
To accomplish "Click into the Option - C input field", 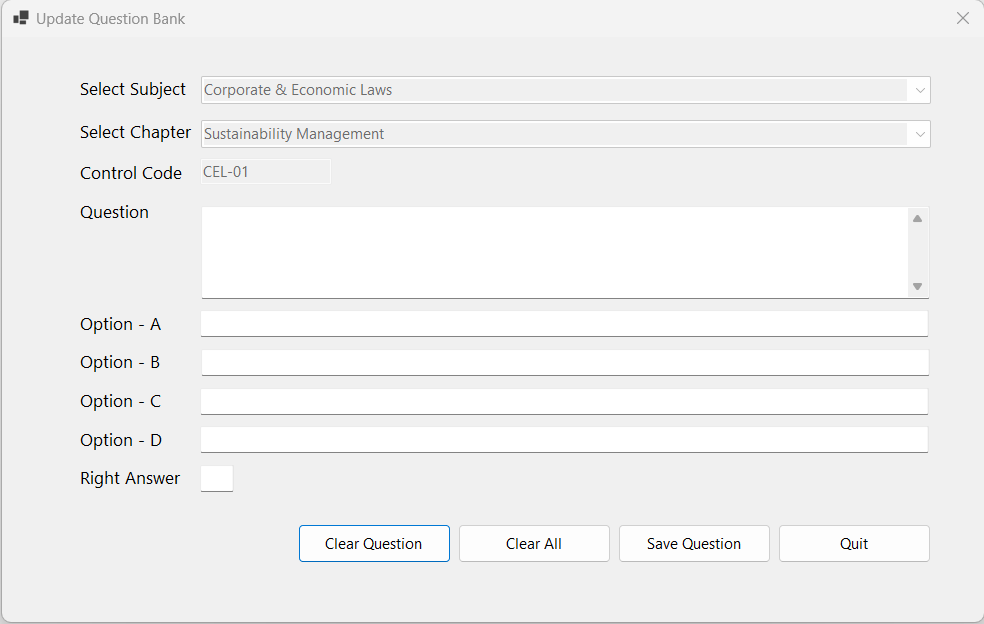I will tap(564, 401).
